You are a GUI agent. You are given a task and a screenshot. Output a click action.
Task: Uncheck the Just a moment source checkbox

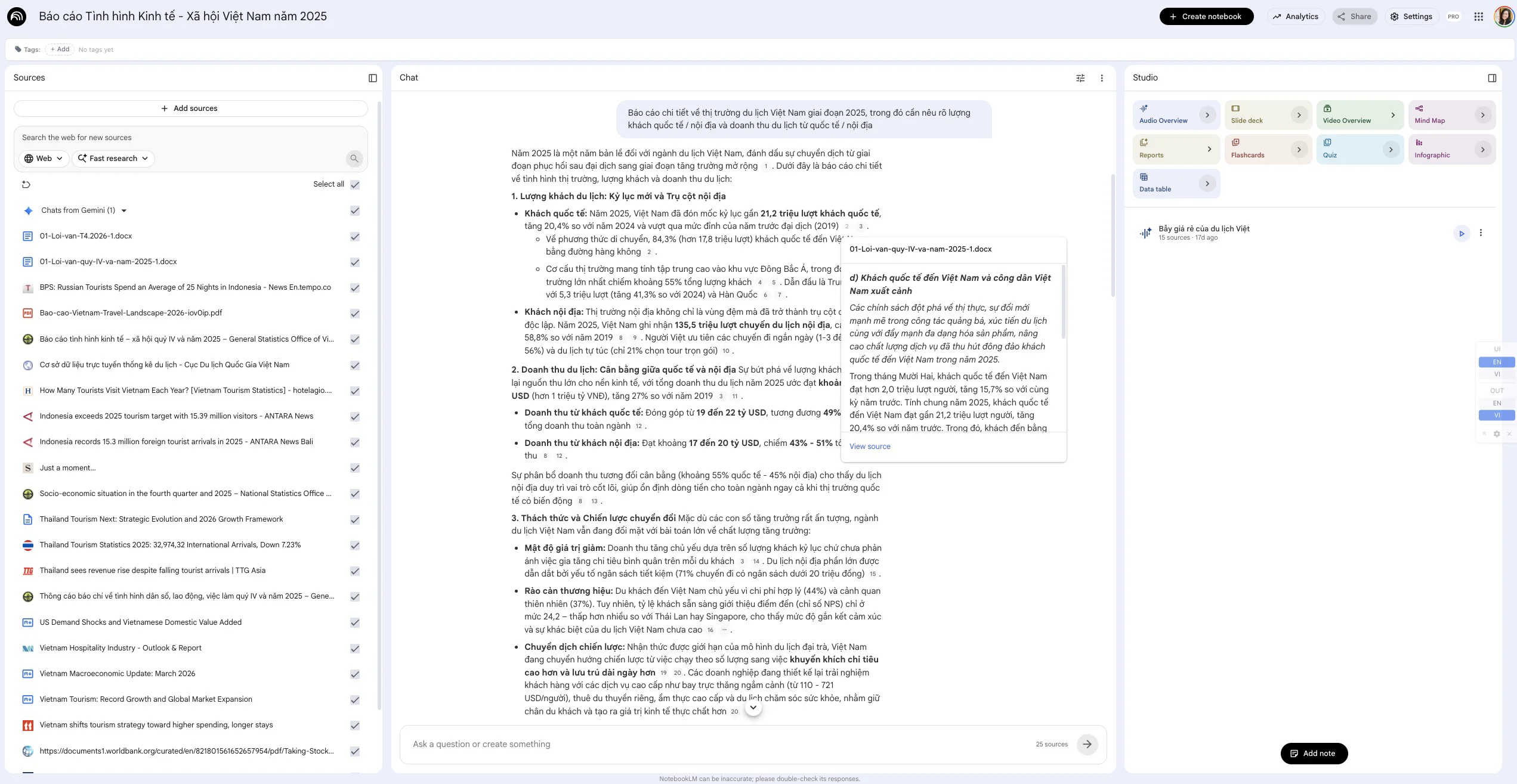click(x=355, y=468)
